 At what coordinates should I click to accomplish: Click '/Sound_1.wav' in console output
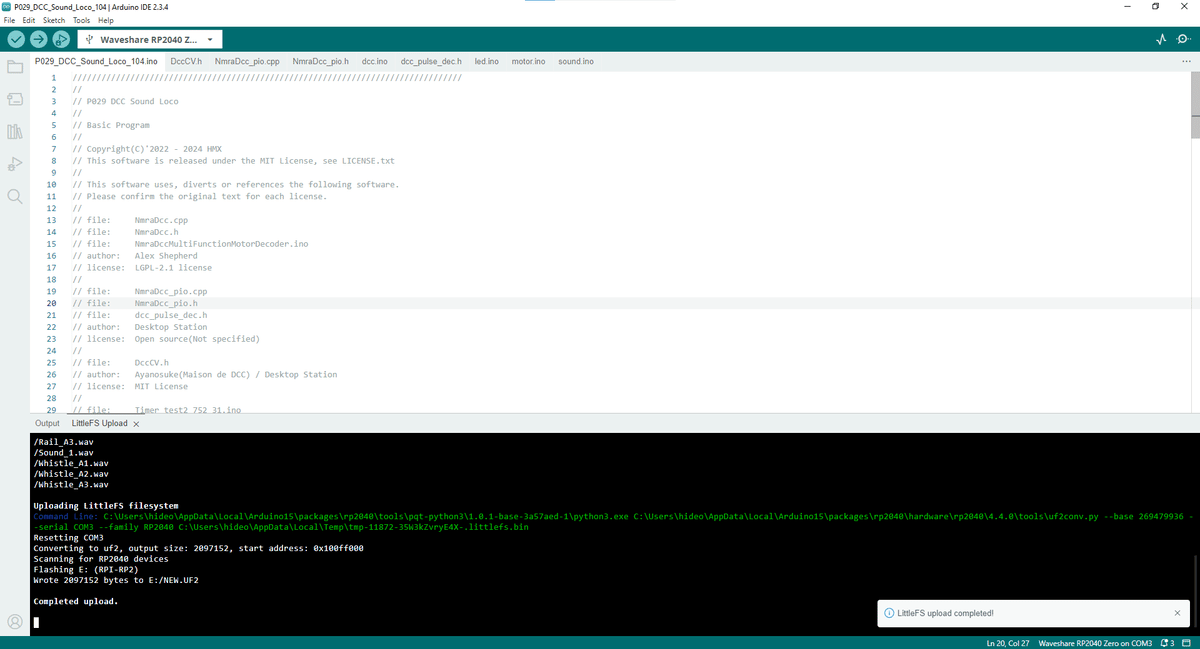[x=63, y=452]
